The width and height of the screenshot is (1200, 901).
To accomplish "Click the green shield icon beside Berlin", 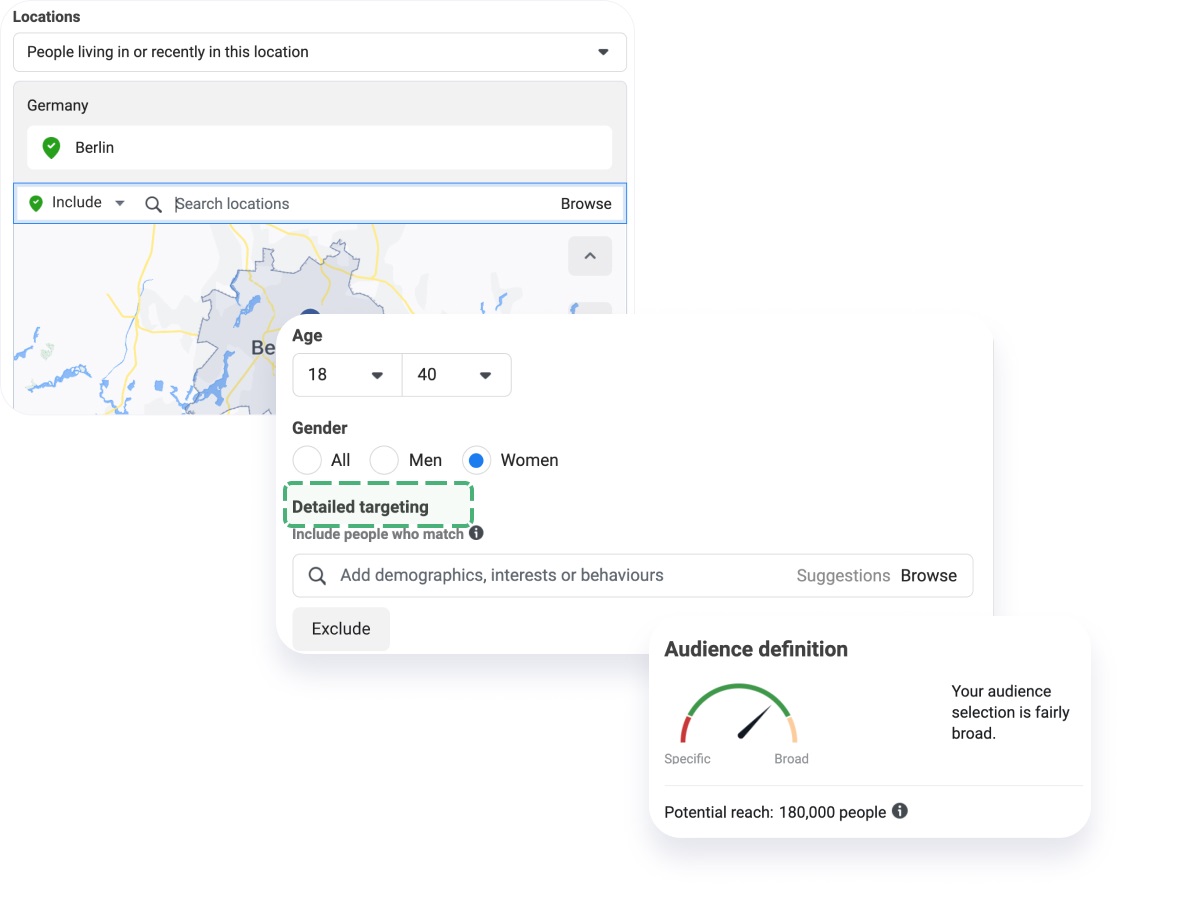I will (51, 148).
